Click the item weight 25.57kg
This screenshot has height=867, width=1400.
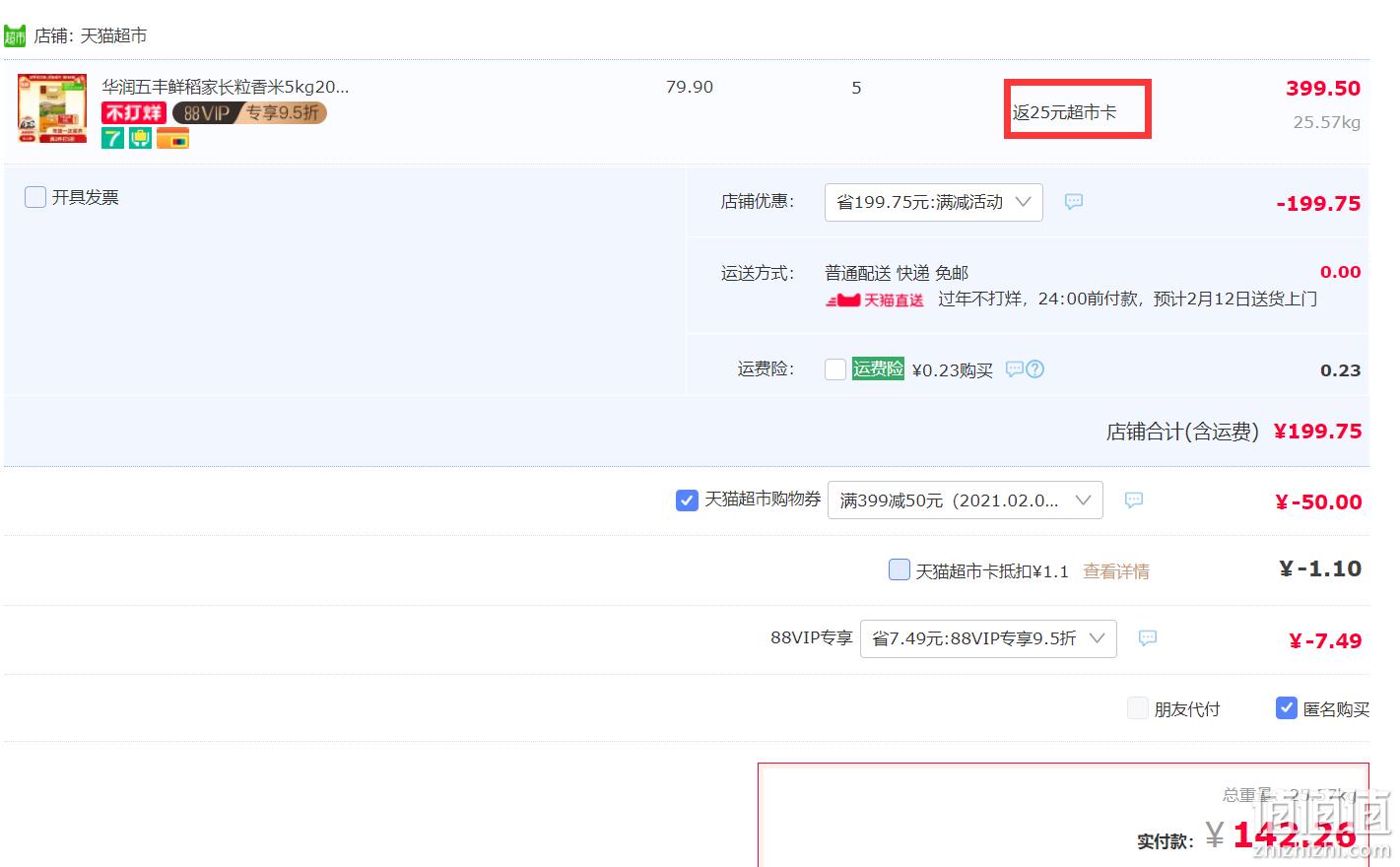click(x=1327, y=122)
